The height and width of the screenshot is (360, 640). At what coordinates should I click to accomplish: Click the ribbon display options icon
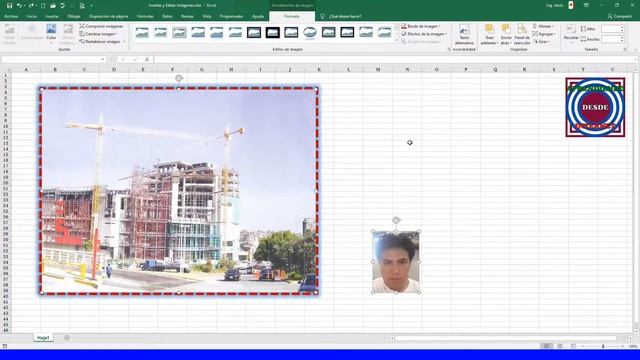[586, 5]
